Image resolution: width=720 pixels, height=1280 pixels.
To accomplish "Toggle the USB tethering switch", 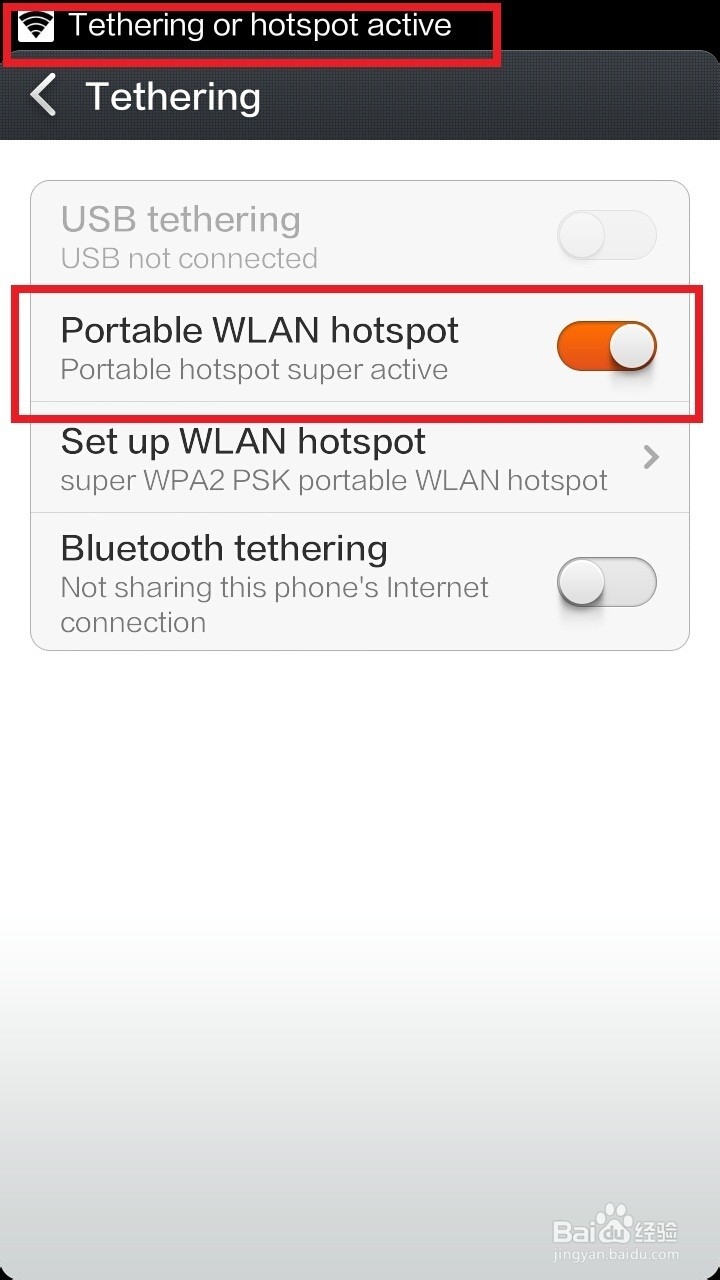I will coord(606,236).
